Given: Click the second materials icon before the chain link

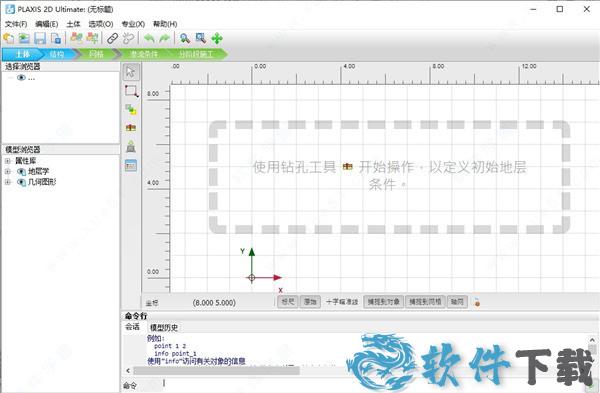Looking at the screenshot, I should coord(92,38).
